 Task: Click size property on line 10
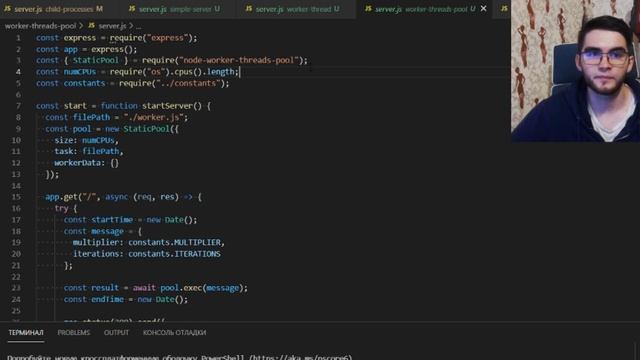pyautogui.click(x=63, y=140)
